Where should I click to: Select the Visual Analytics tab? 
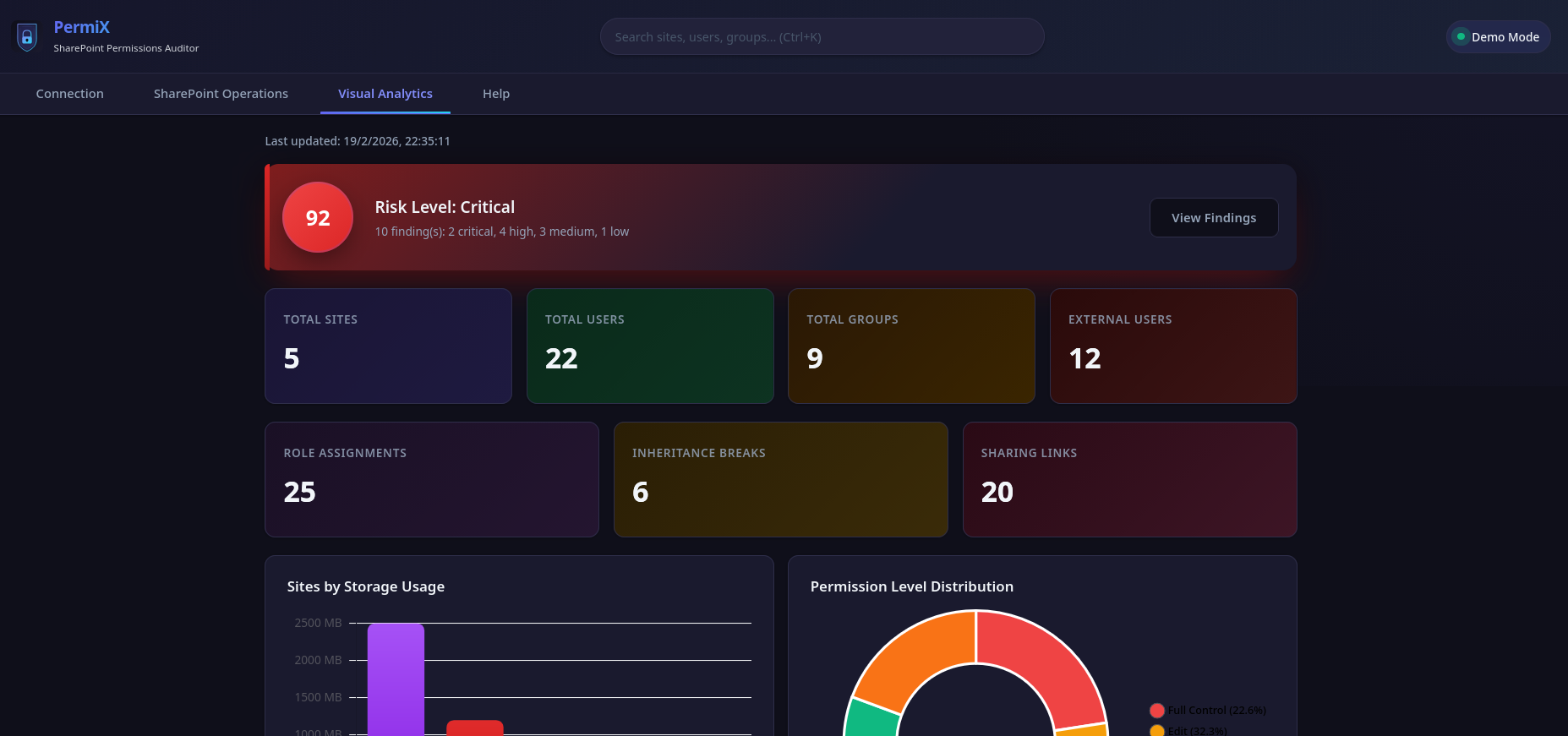[385, 94]
